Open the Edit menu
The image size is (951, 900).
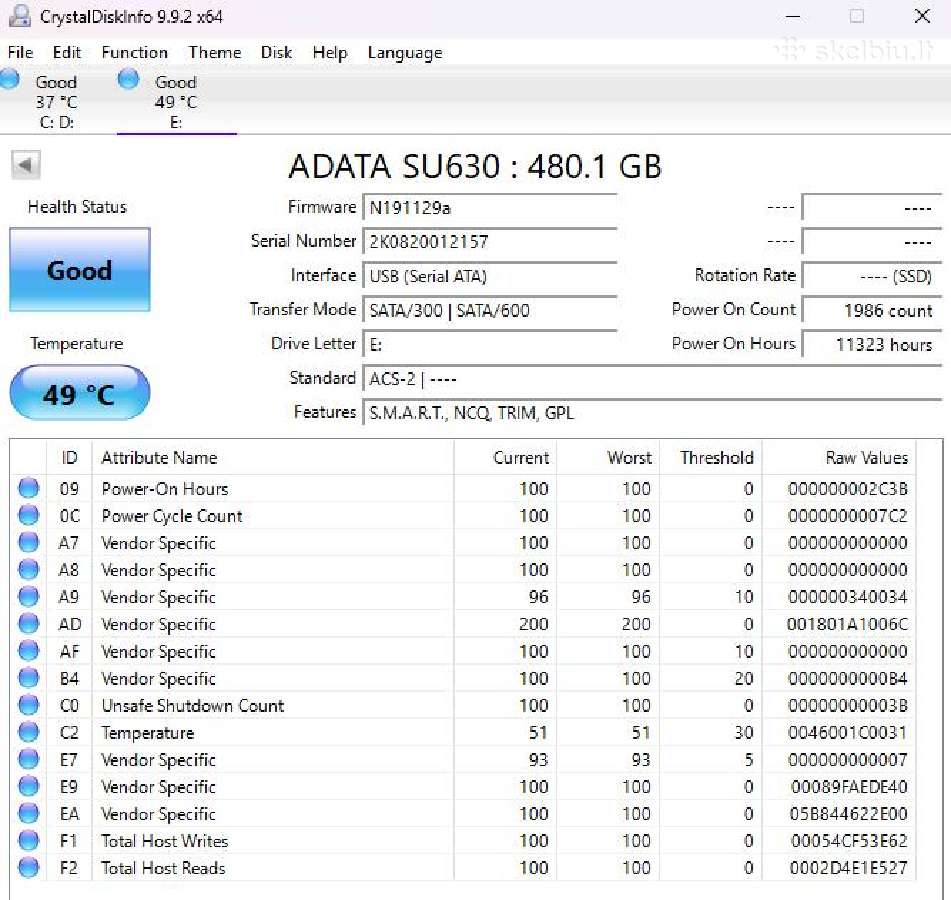[67, 52]
